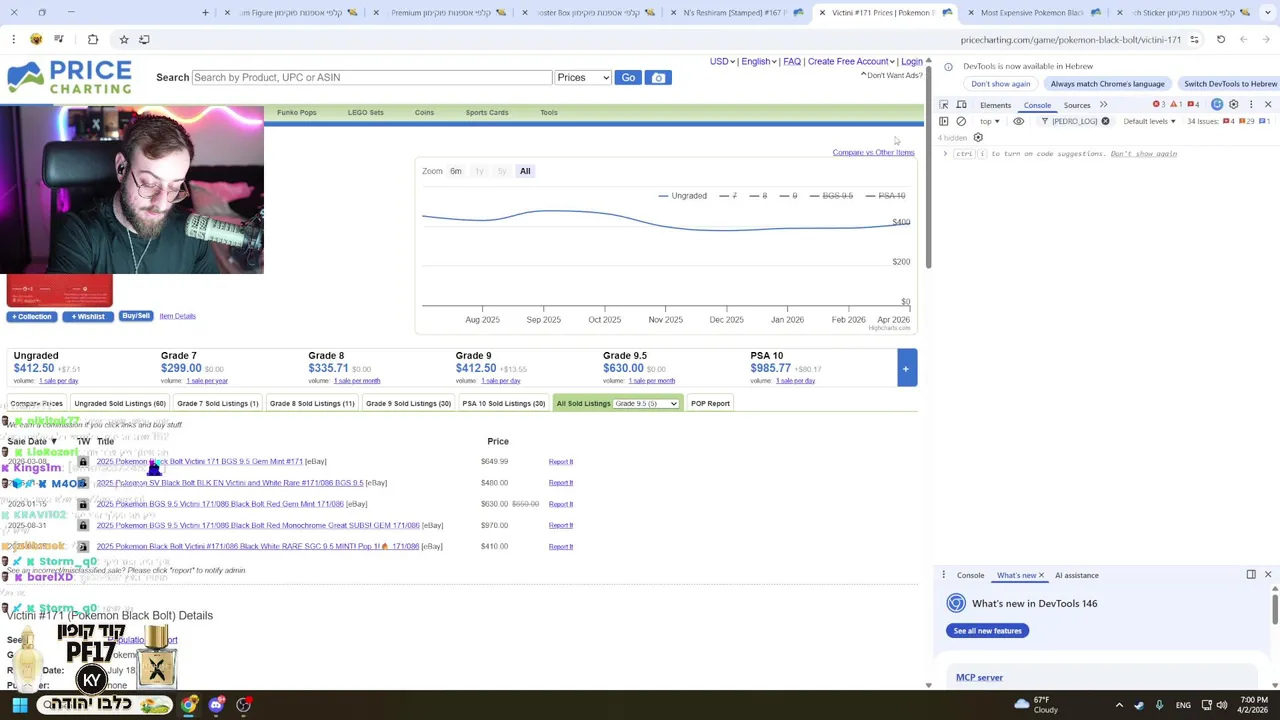Screen dimensions: 1280x720
Task: Select the 6m chart zoom option
Action: [456, 171]
